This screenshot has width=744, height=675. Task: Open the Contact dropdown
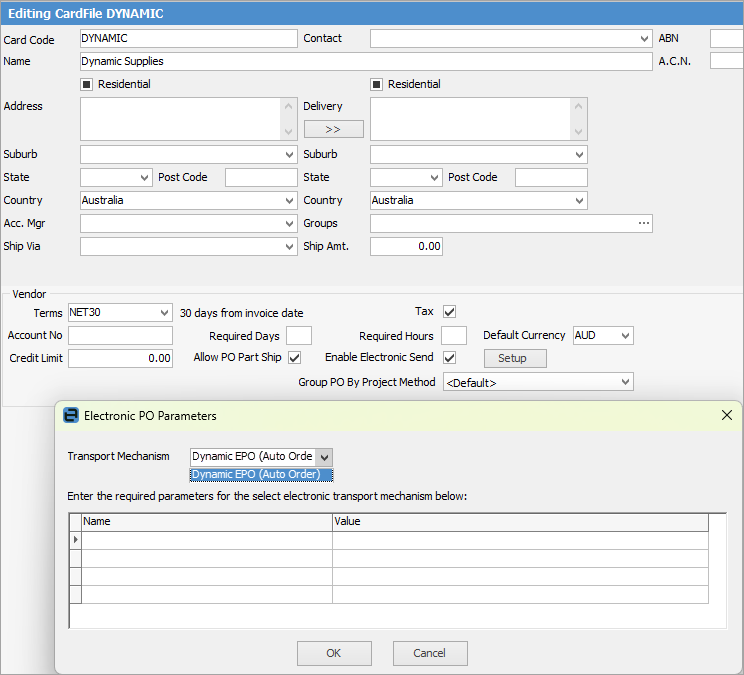point(643,39)
